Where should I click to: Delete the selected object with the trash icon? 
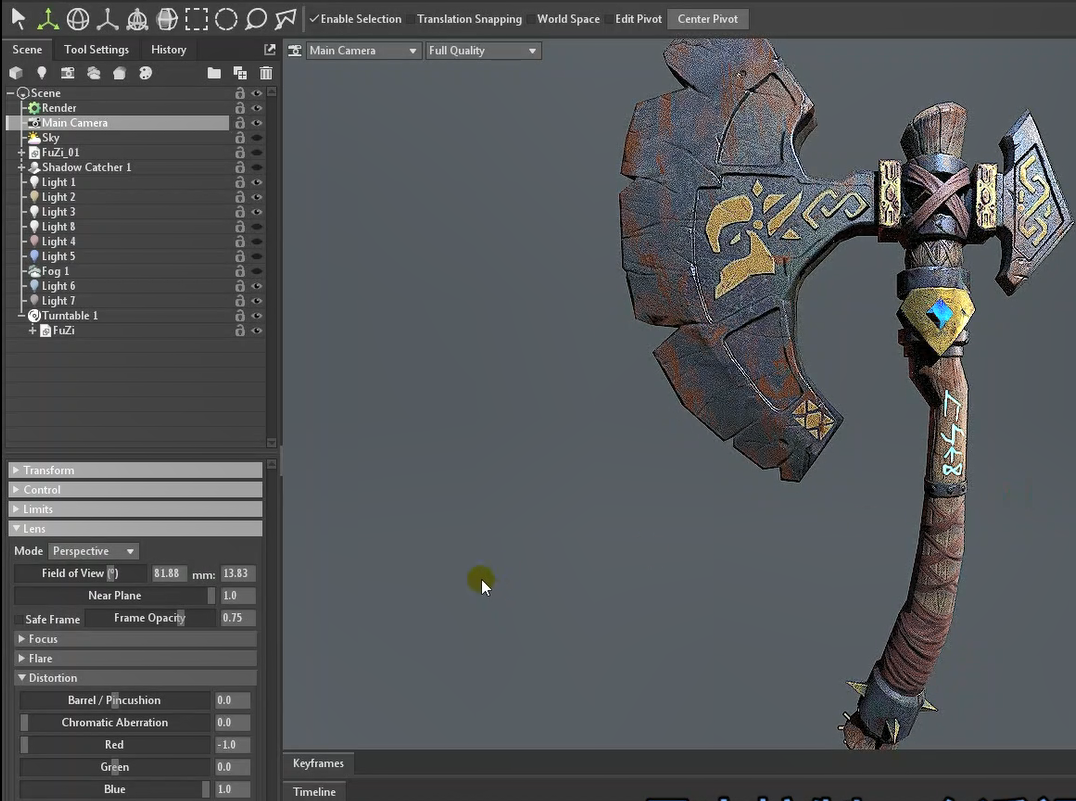[266, 73]
